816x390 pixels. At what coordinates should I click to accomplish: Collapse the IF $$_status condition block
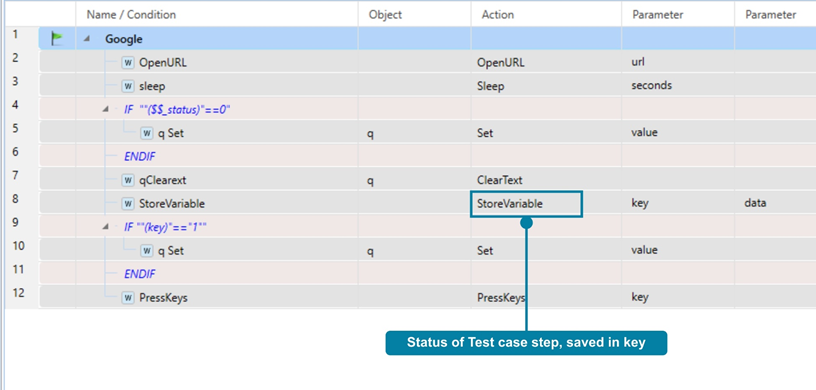[107, 109]
